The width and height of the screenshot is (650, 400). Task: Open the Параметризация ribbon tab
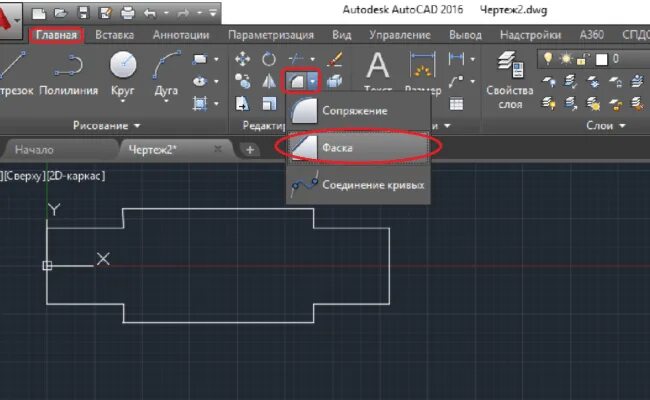(271, 35)
